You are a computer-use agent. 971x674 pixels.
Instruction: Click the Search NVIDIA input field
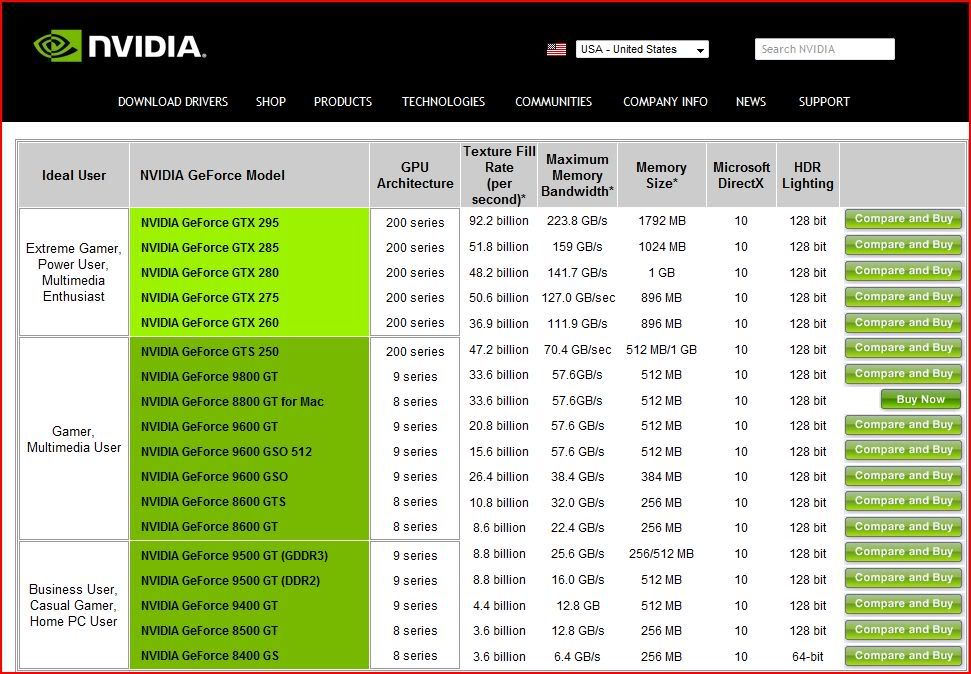pos(824,49)
